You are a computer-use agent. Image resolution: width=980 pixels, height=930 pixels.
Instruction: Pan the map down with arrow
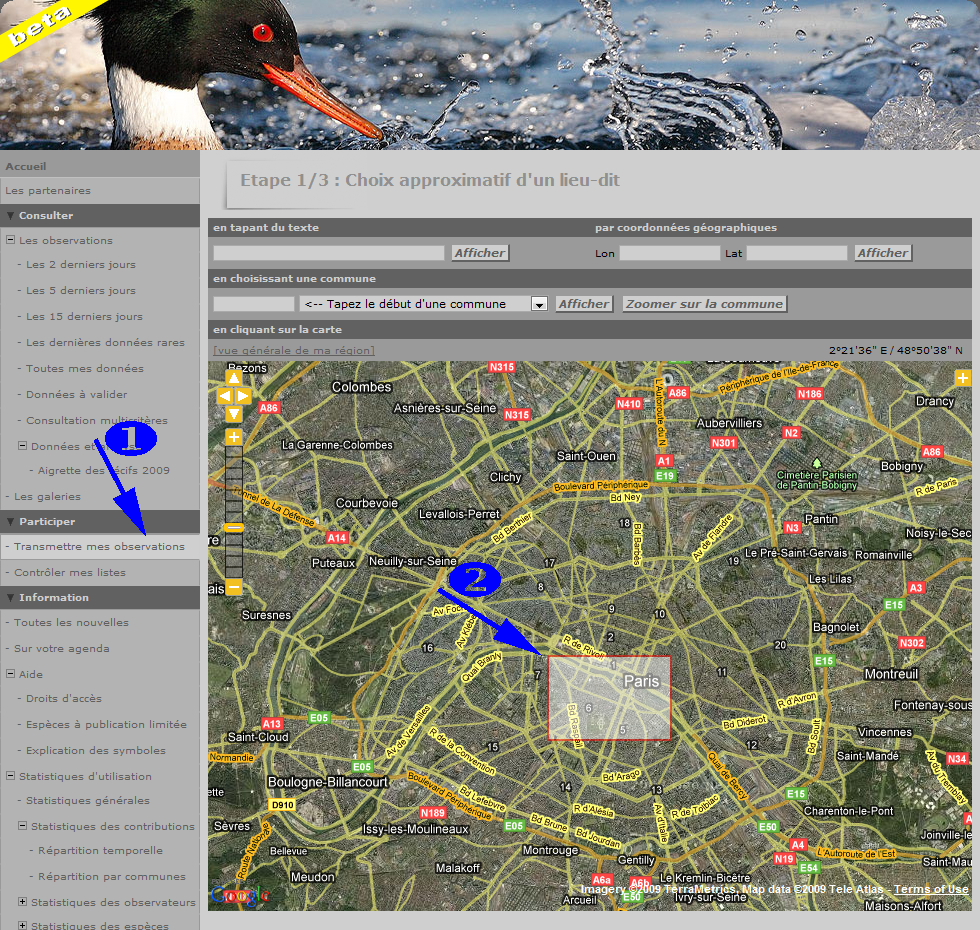pyautogui.click(x=234, y=414)
